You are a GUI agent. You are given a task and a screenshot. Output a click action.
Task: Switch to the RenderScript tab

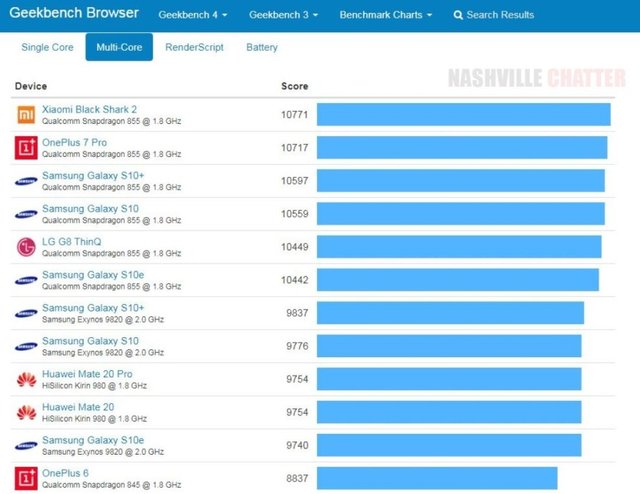(x=194, y=48)
